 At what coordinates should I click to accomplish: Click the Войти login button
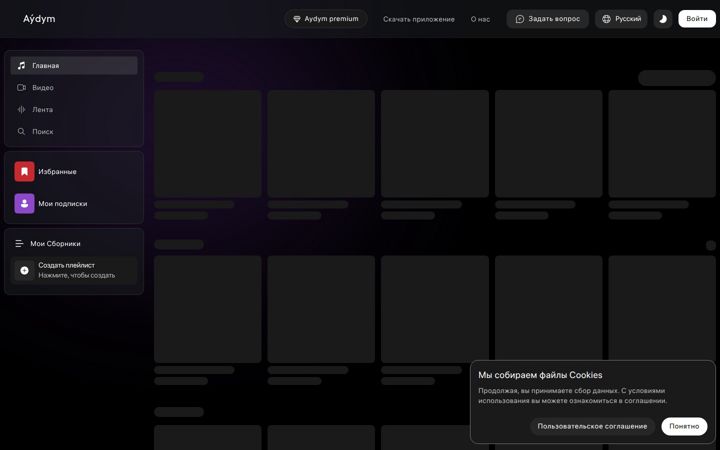(697, 19)
